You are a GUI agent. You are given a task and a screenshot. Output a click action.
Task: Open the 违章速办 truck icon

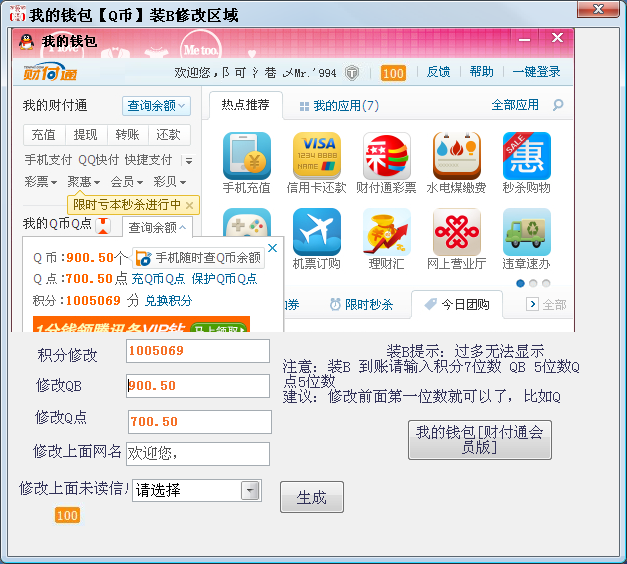527,232
